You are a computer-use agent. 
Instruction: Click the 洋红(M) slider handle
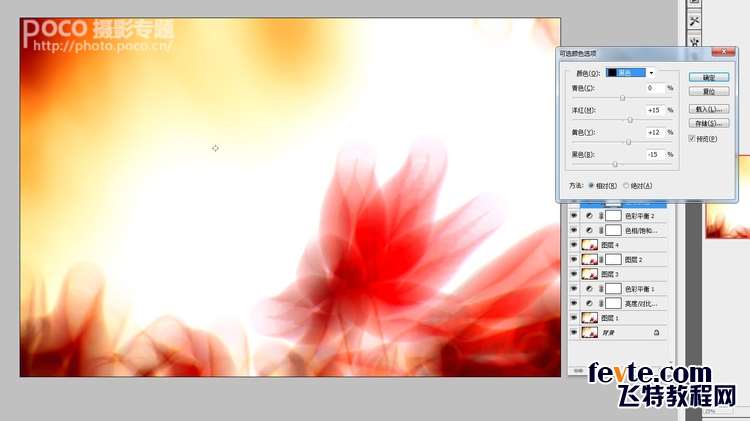tap(630, 120)
